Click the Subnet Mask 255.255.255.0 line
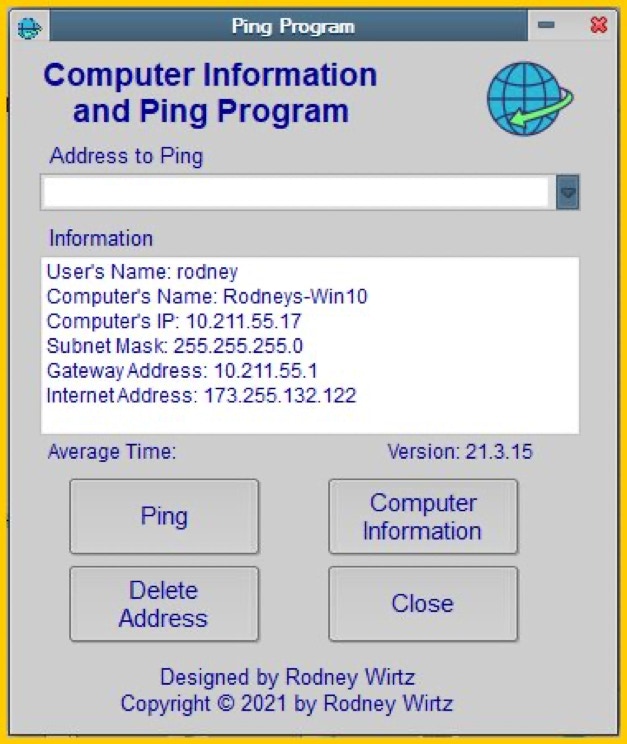Image resolution: width=627 pixels, height=744 pixels. pos(175,346)
